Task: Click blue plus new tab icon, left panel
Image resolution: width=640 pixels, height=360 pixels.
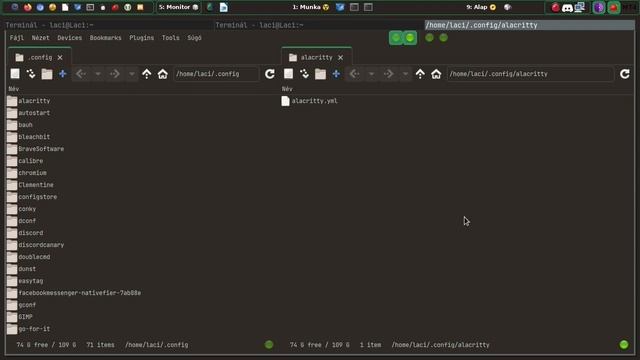Action: pyautogui.click(x=62, y=74)
